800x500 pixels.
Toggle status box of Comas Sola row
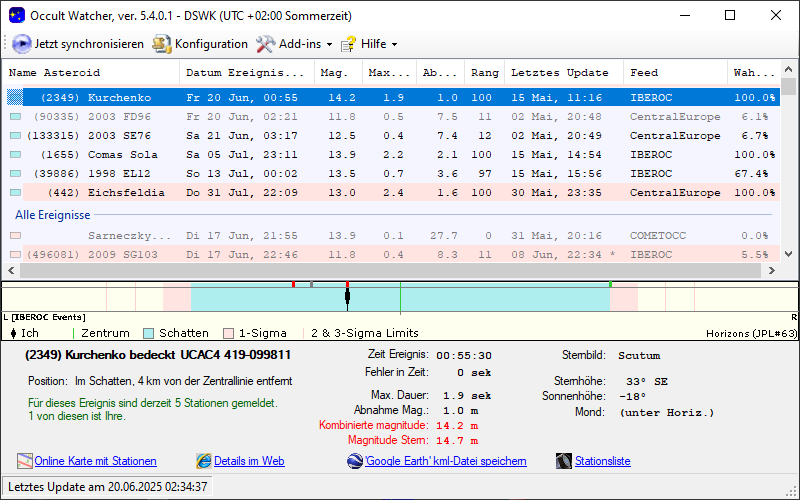point(15,155)
